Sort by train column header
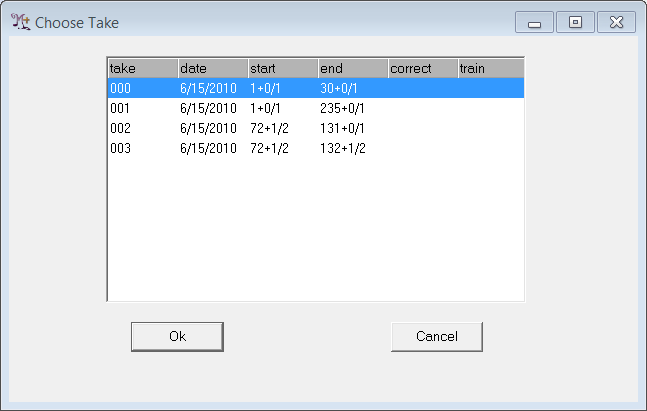 tap(489, 68)
